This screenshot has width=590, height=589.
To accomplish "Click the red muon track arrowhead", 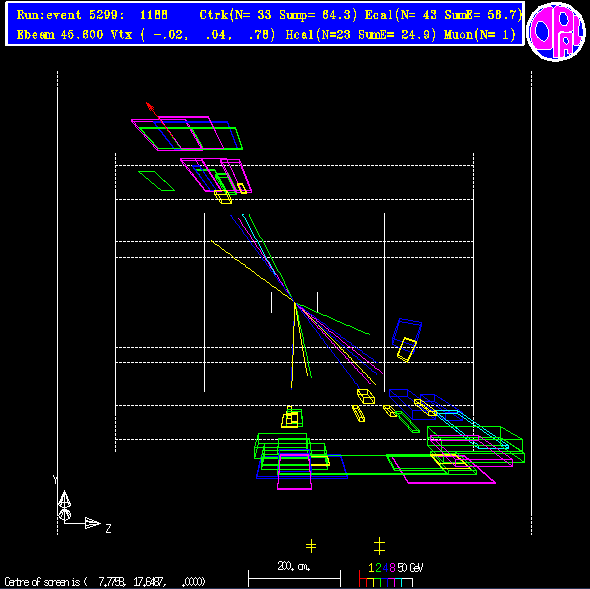I will point(150,107).
